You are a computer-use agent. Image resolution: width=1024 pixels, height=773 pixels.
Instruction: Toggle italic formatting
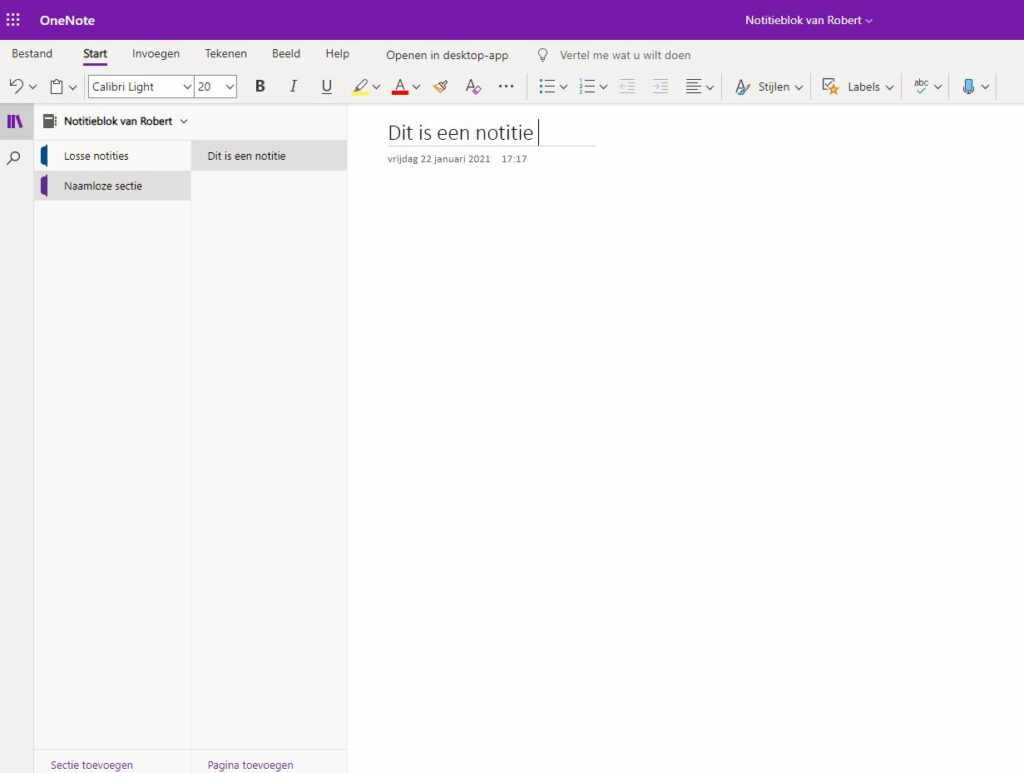[x=293, y=87]
